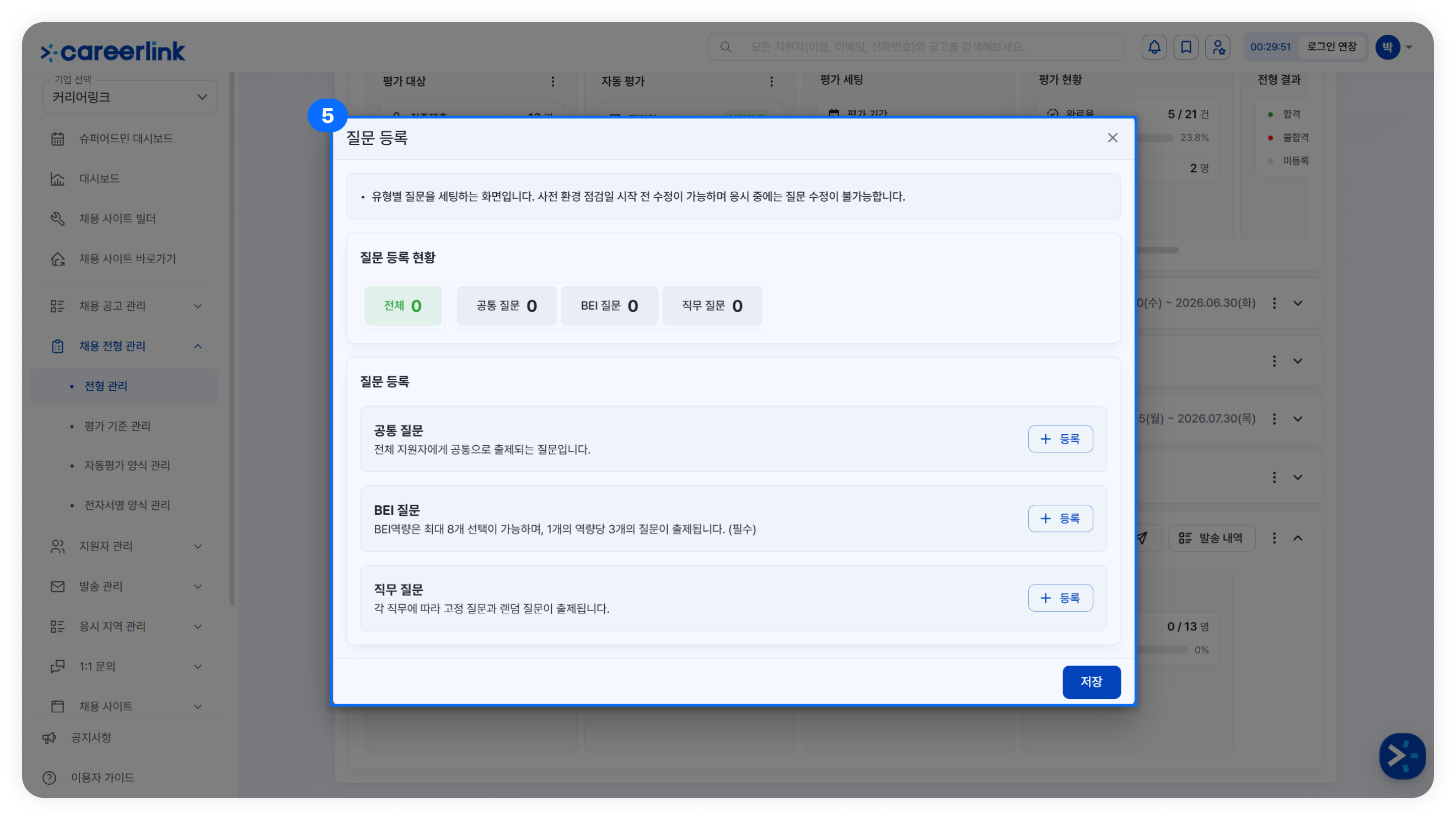Select the 직무 질문 0 filter tab
Viewport: 1456px width, 820px height.
712,306
